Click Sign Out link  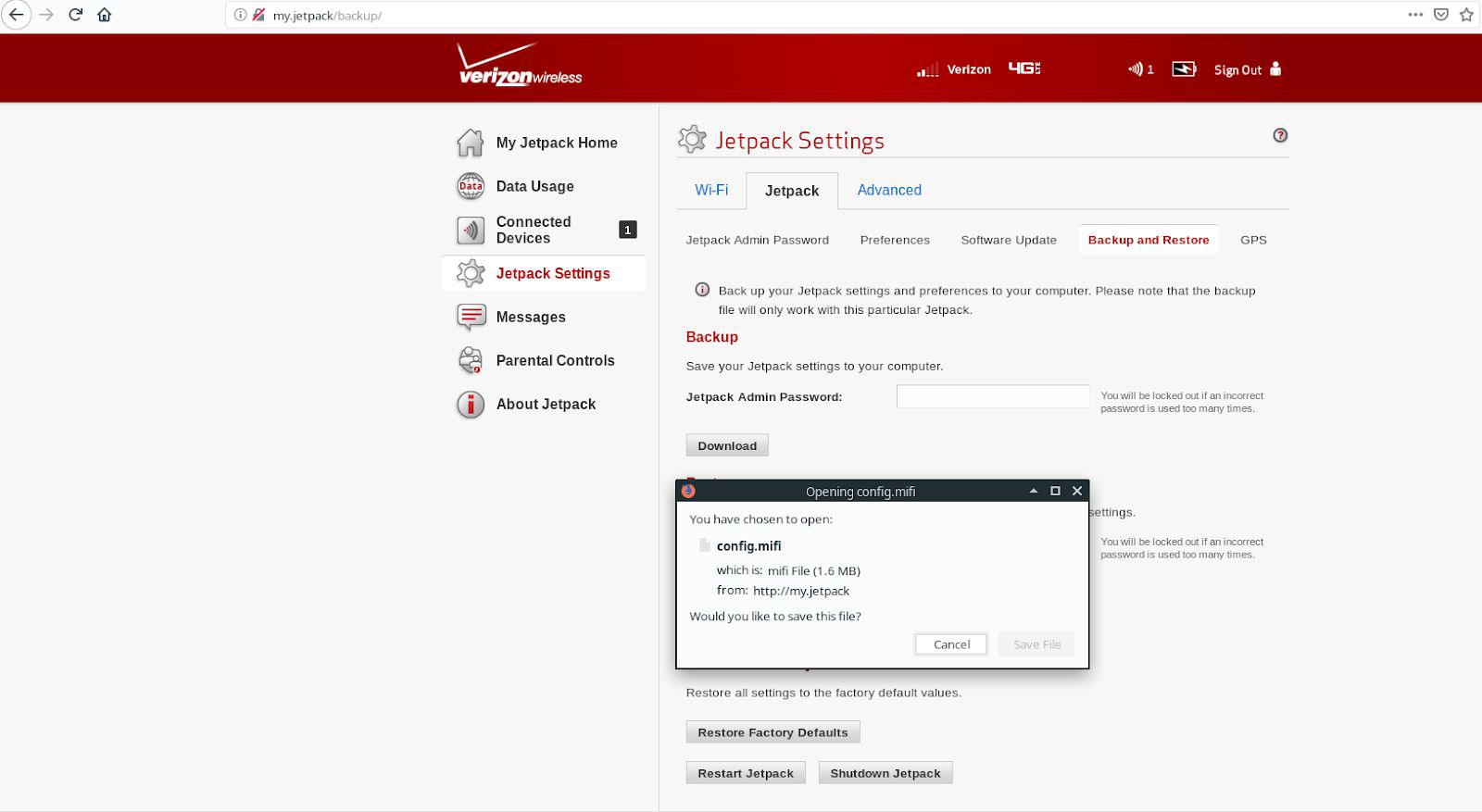pos(1237,70)
